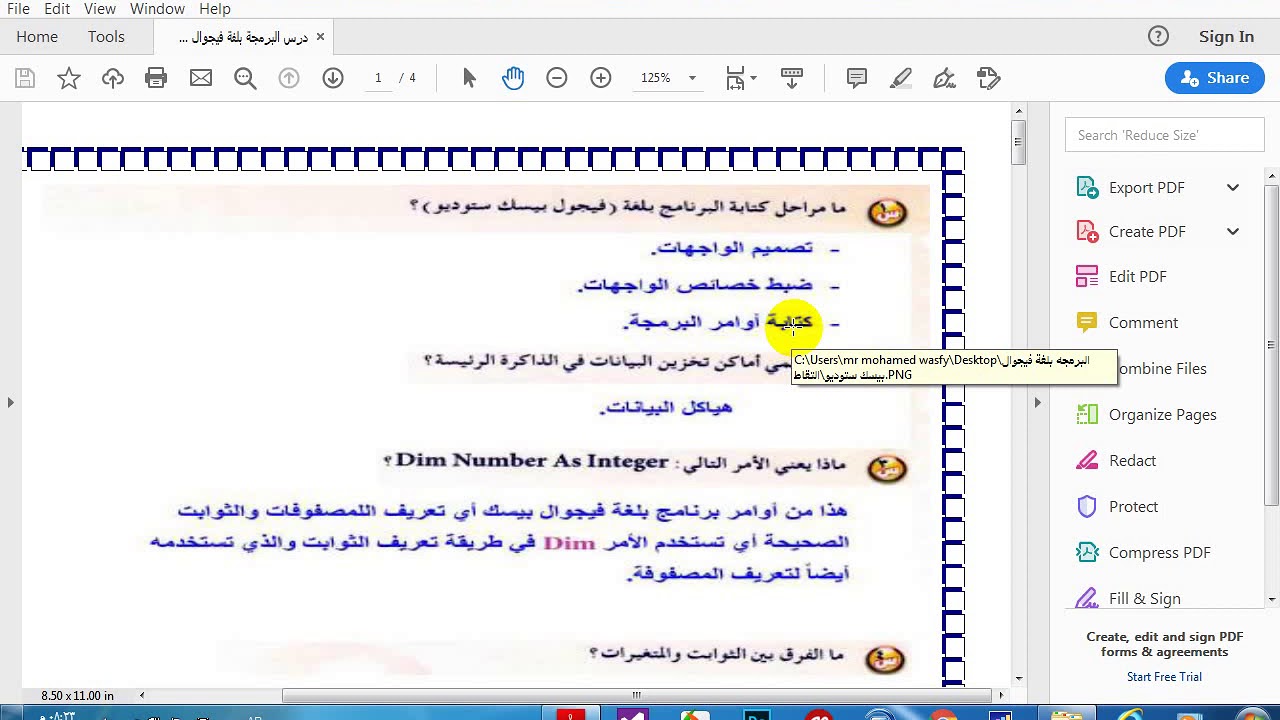
Task: Open the Export PDF tool
Action: pos(1146,187)
